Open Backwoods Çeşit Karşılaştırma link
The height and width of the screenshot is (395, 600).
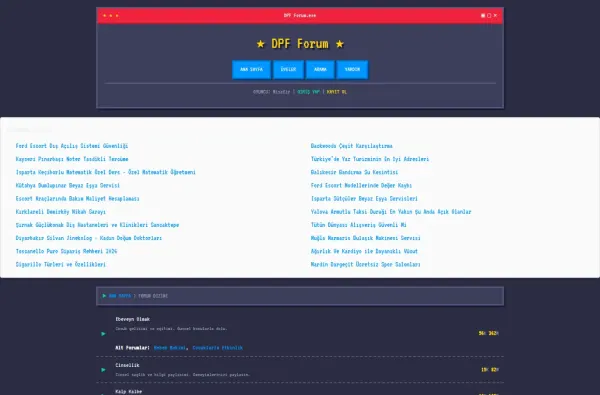(352, 146)
